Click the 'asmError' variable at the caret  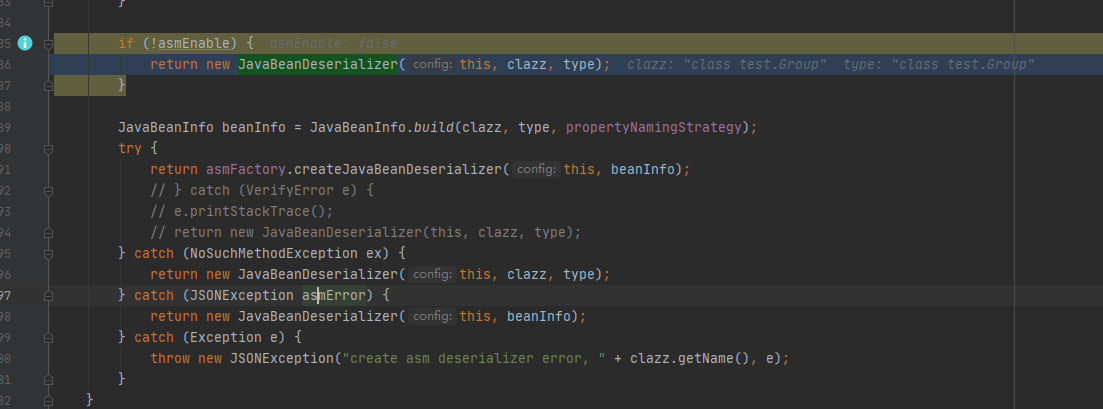tap(334, 296)
